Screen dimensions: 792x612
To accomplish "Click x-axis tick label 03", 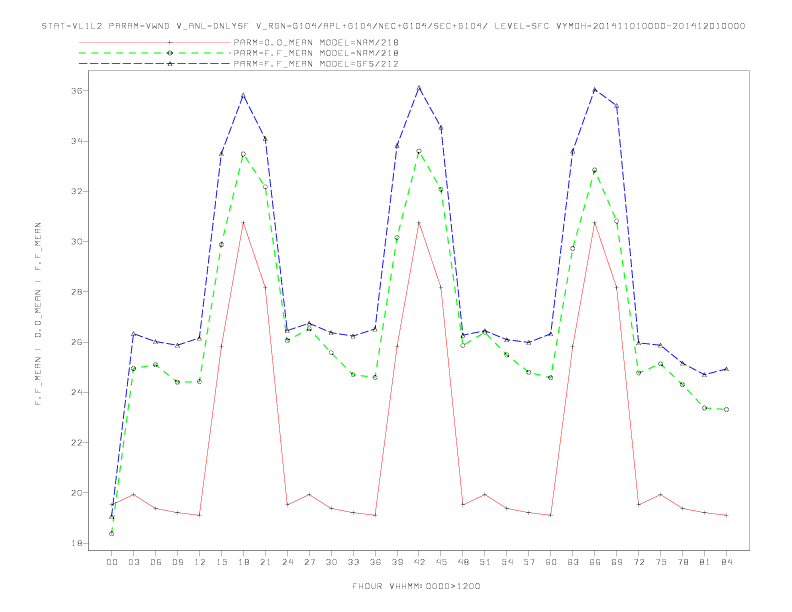I will coord(133,562).
